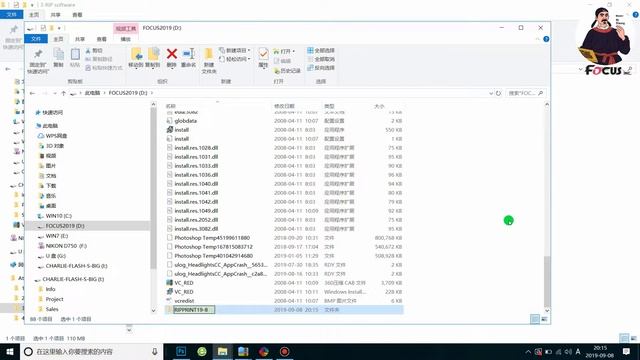Open the Project folder in tree
640x360 pixels.
[x=54, y=299]
